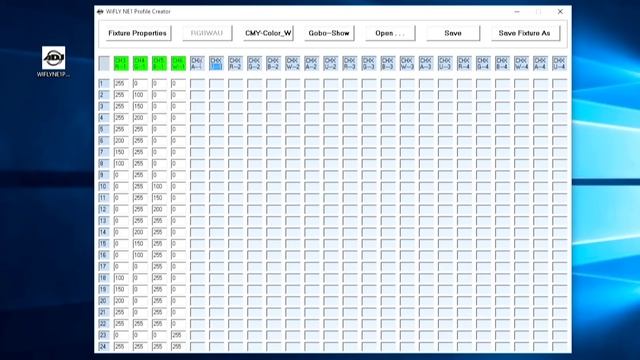The height and width of the screenshot is (360, 640).
Task: Switch to CMY-Color_W mode
Action: [268, 33]
